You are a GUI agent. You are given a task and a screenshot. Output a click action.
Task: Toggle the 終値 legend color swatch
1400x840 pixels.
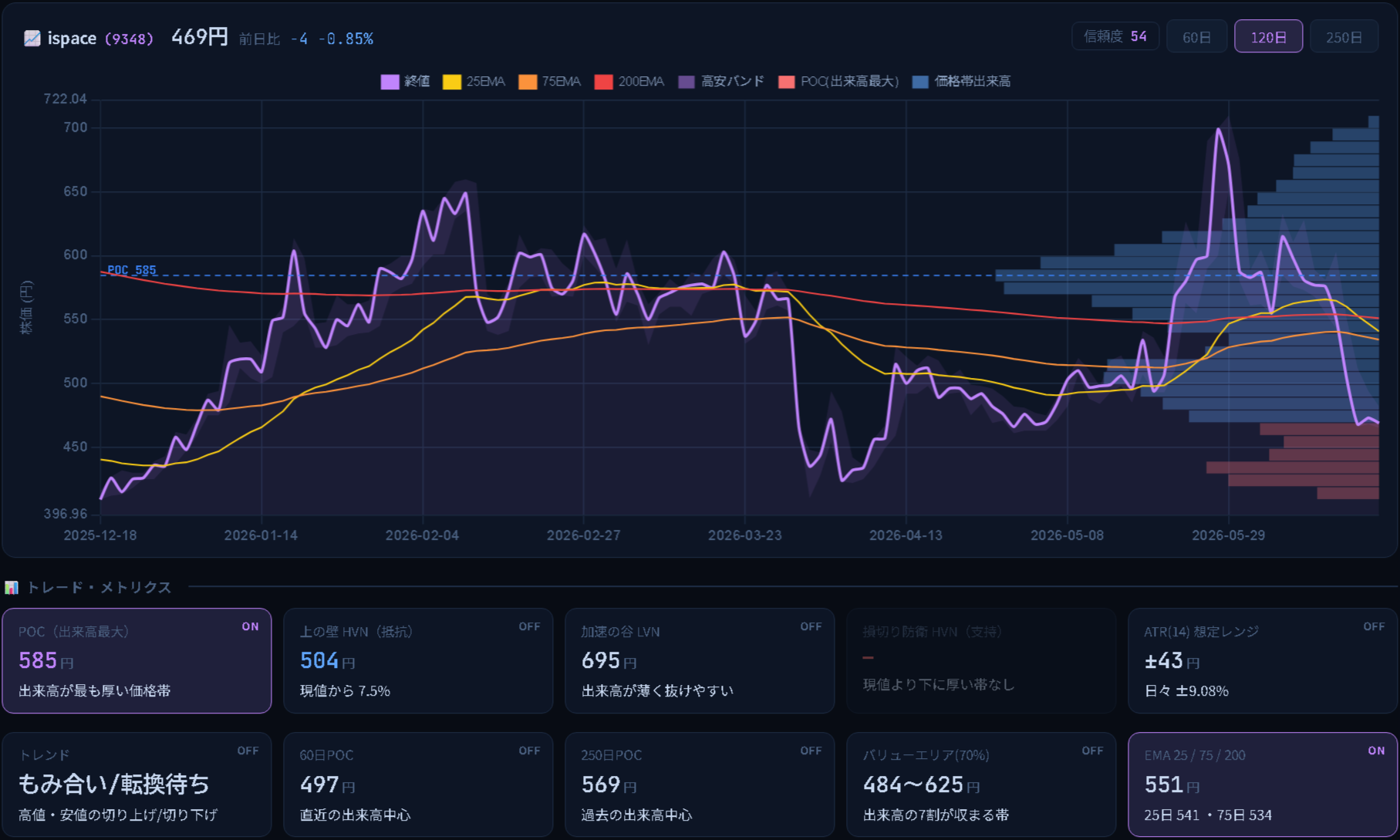click(x=390, y=82)
